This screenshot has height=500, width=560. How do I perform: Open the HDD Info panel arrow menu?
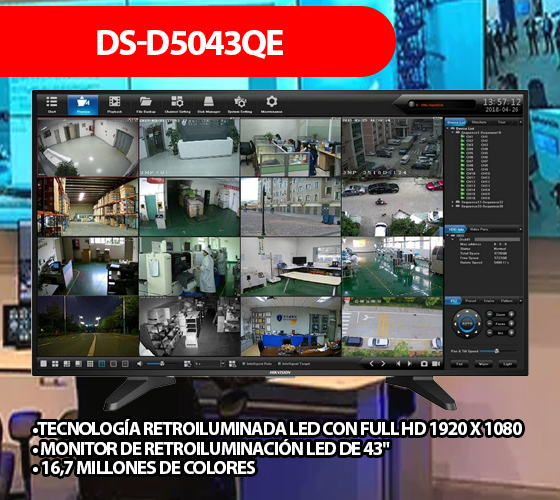point(521,229)
